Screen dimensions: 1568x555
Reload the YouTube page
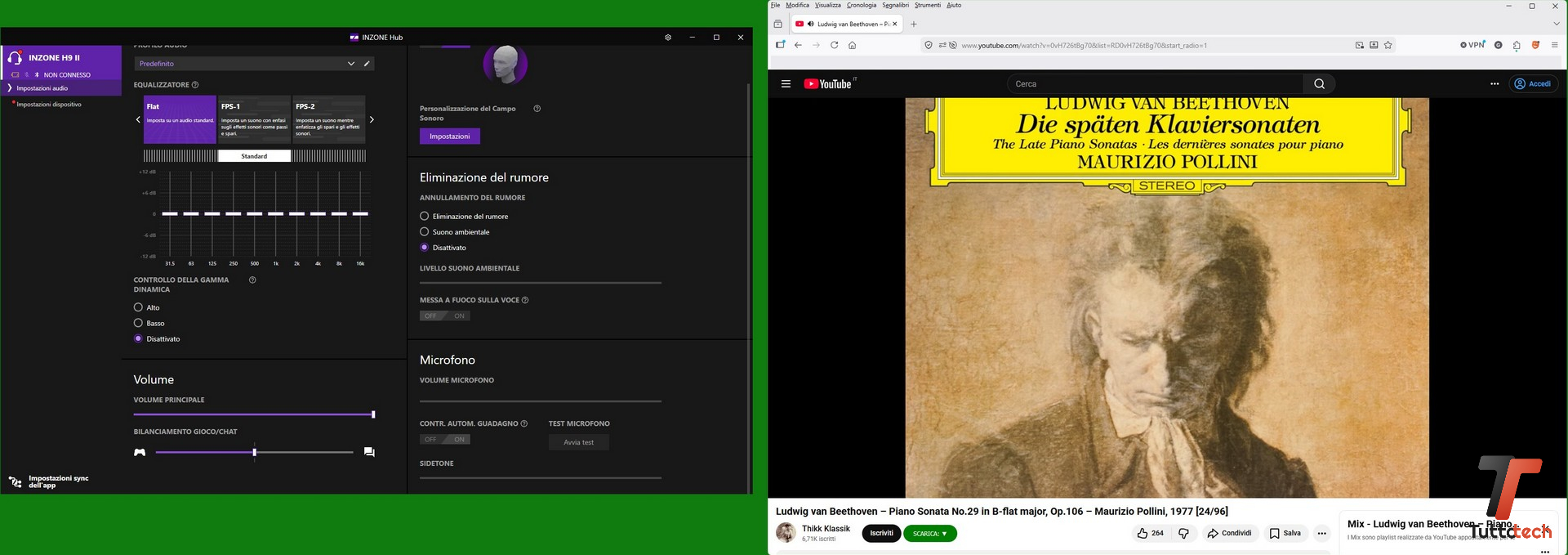[x=834, y=46]
